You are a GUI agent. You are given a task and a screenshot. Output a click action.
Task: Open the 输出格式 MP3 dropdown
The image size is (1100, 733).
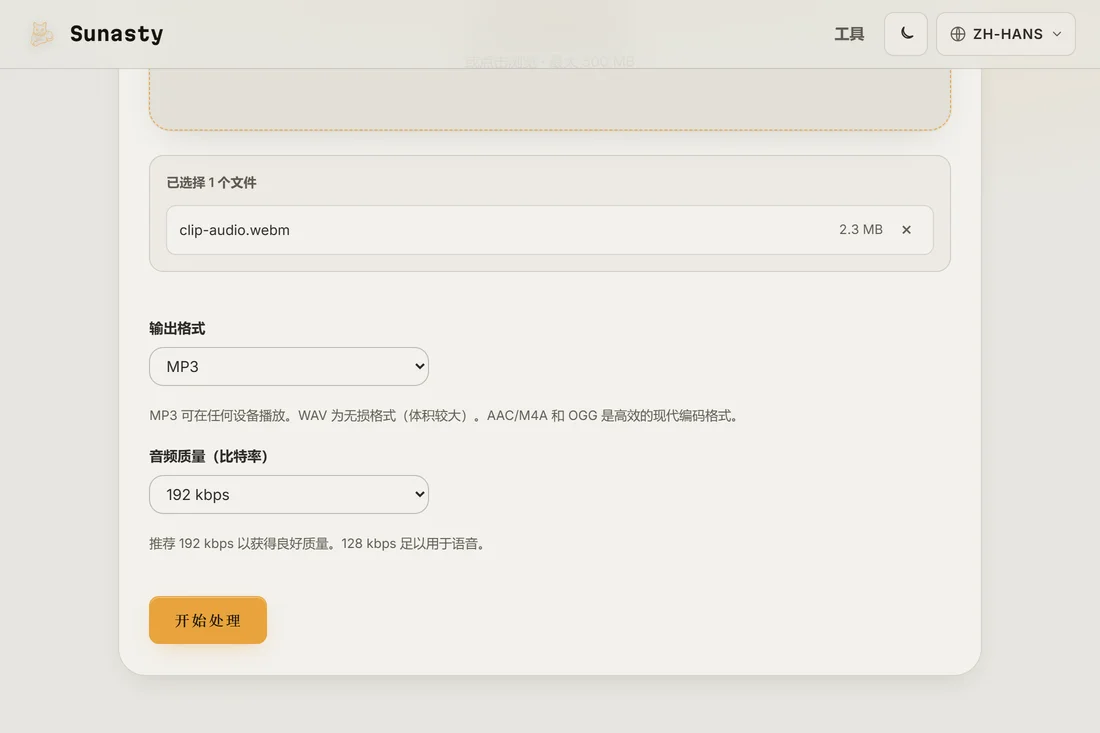tap(289, 366)
